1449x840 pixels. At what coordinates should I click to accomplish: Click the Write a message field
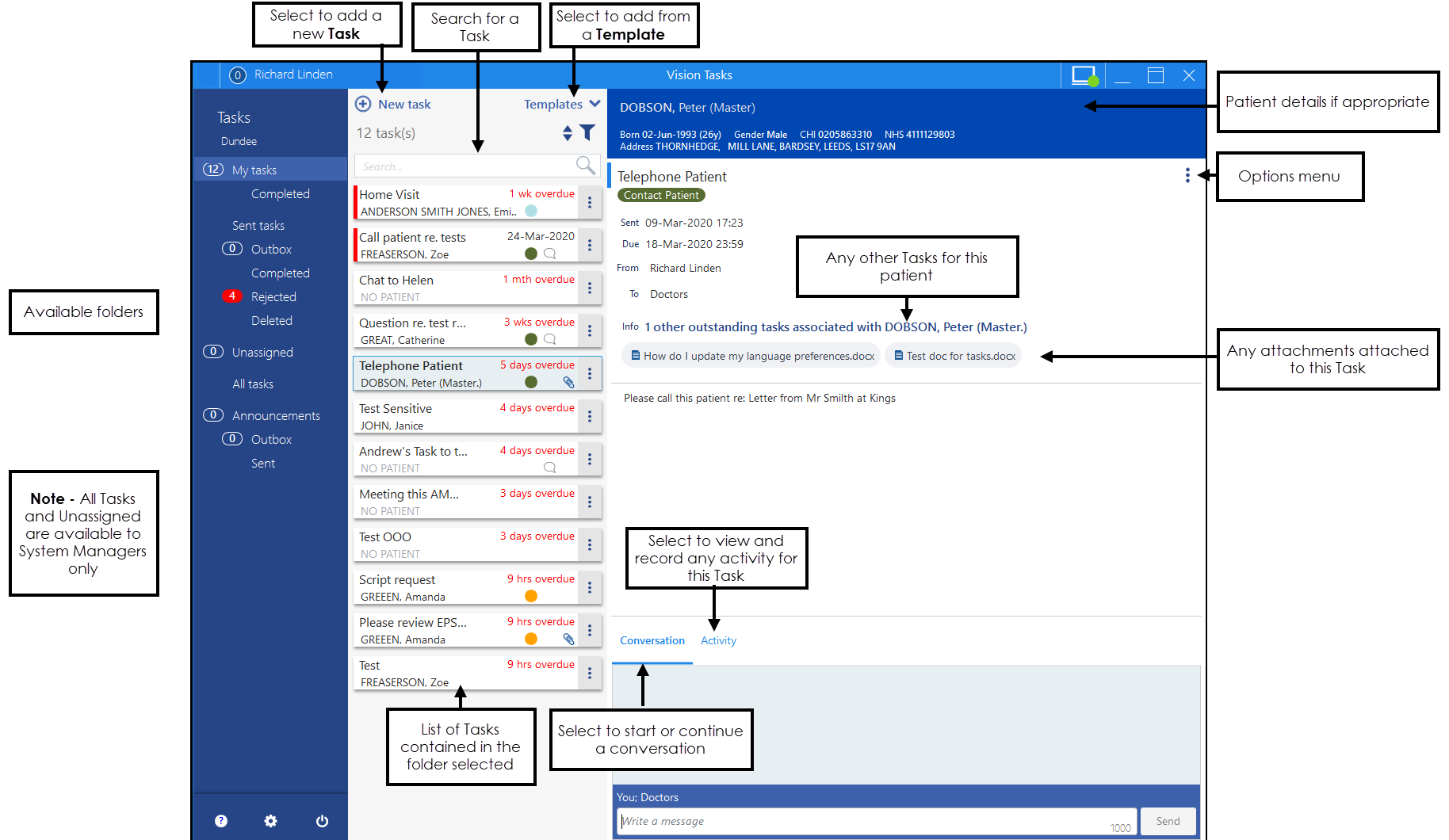864,821
